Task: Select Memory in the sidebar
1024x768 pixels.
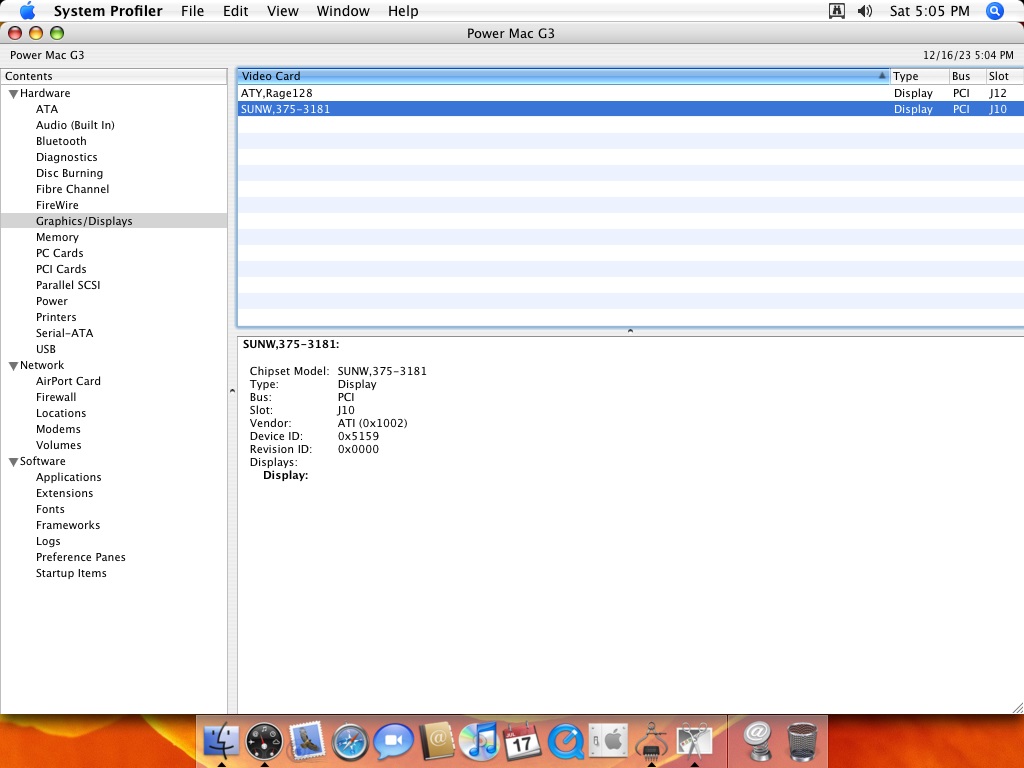Action: point(57,237)
